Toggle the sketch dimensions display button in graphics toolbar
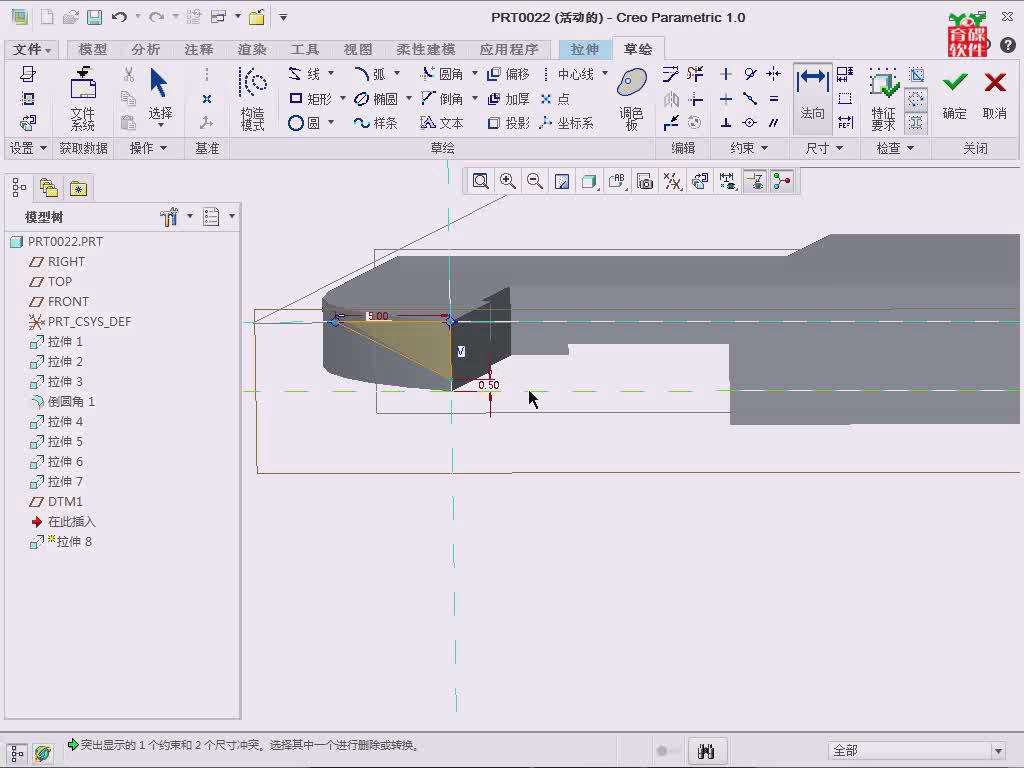This screenshot has width=1024, height=768. 727,181
